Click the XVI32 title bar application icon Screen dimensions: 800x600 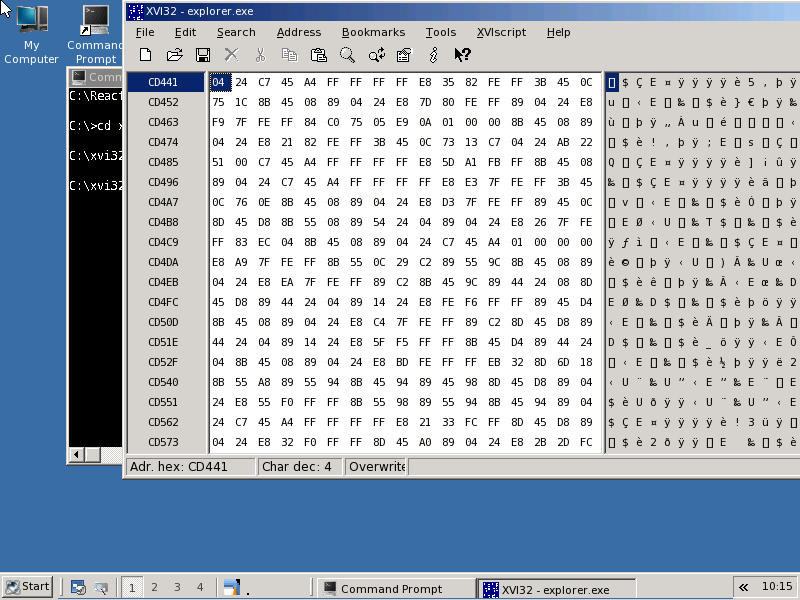coord(135,11)
